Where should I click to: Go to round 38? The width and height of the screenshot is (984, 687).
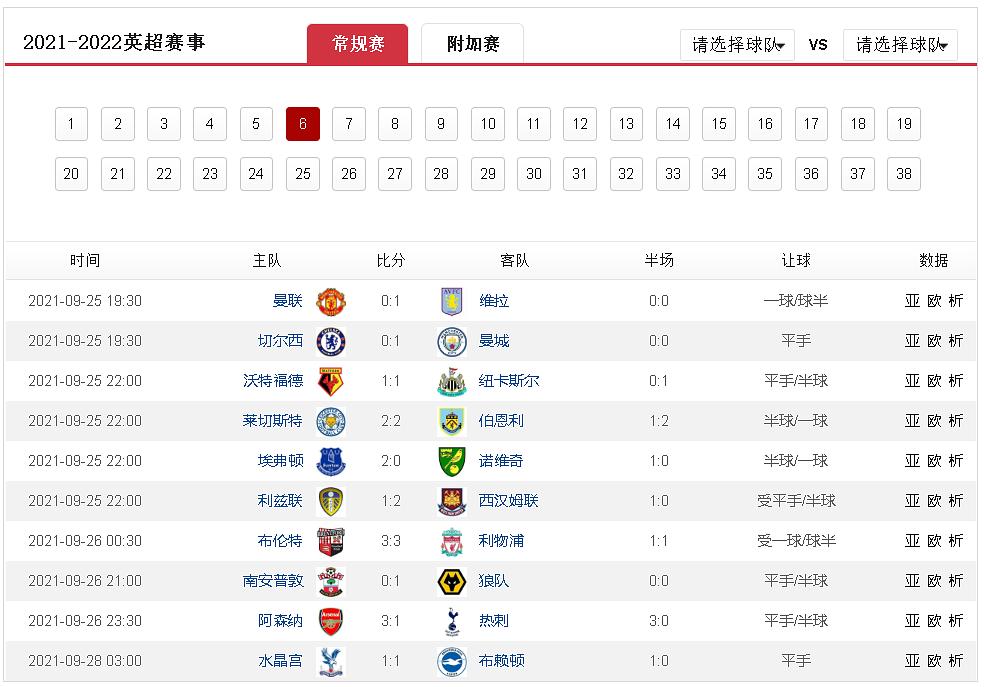[904, 174]
